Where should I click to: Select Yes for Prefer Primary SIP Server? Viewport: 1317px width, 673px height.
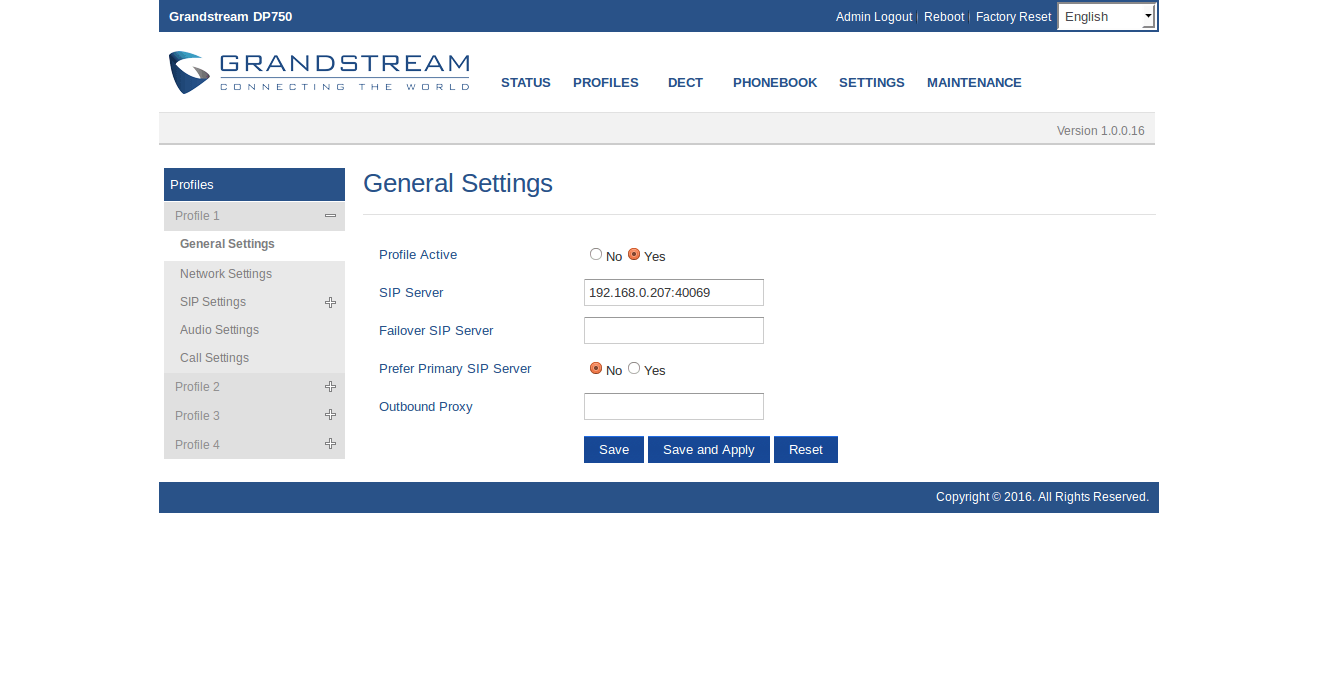[634, 368]
